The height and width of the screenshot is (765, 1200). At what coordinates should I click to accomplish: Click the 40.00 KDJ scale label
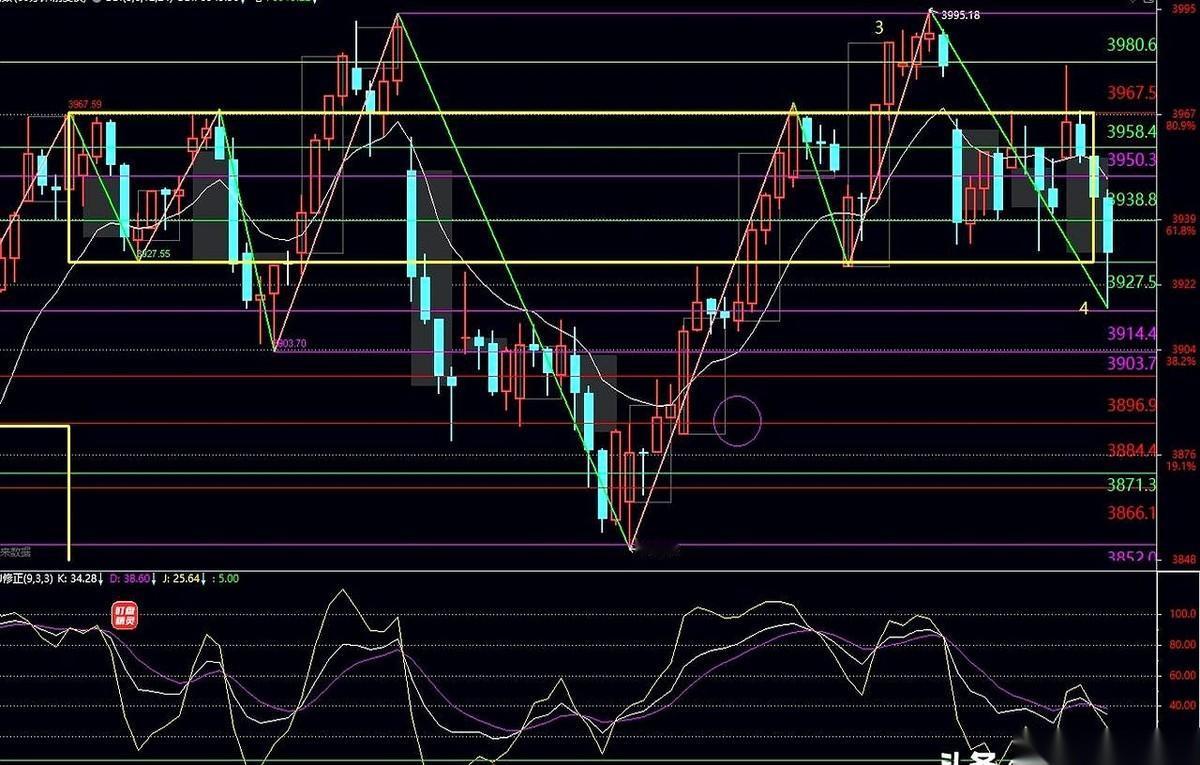coord(1183,706)
